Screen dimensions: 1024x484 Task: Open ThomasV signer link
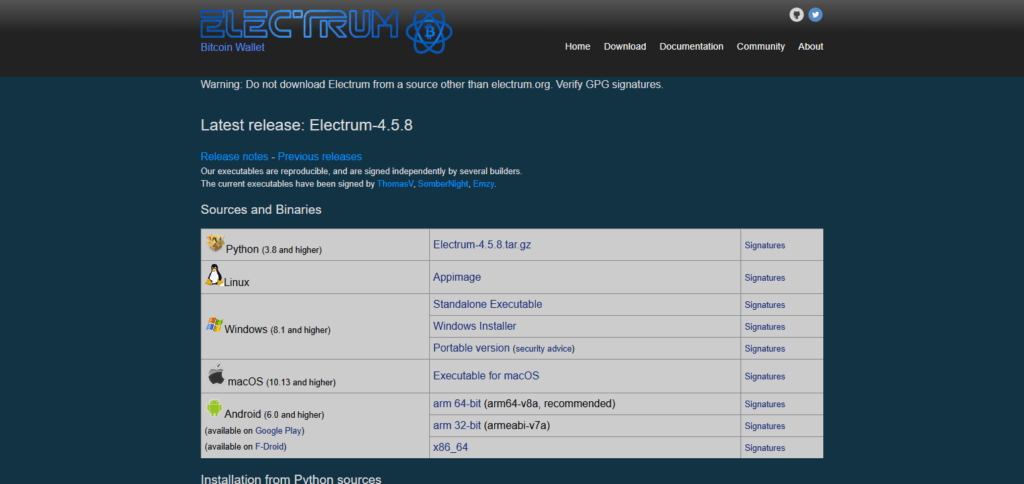(395, 184)
